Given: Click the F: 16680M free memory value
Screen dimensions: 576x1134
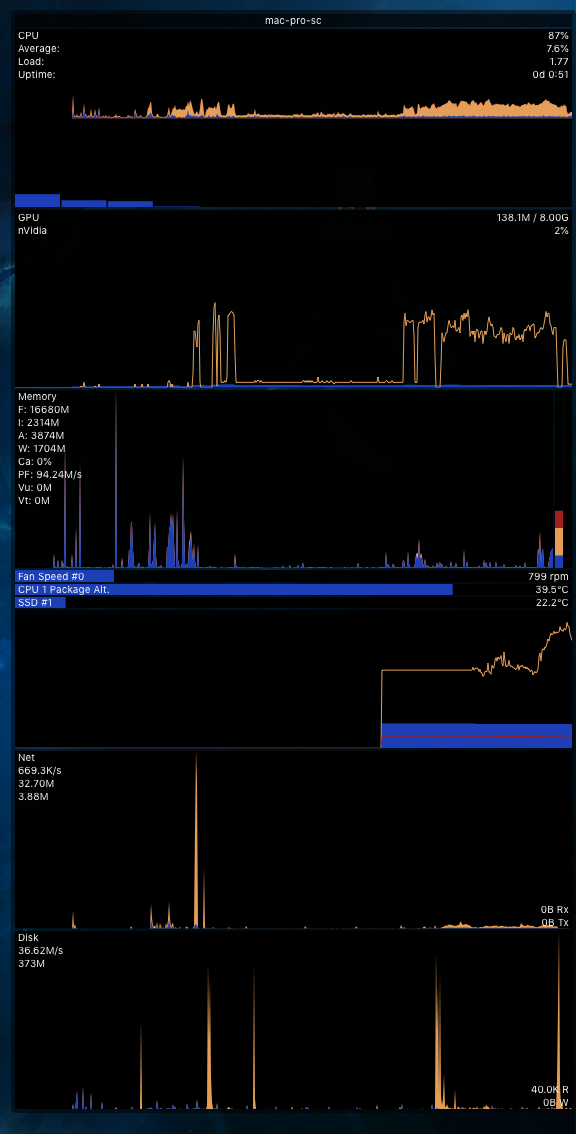Looking at the screenshot, I should [x=43, y=409].
